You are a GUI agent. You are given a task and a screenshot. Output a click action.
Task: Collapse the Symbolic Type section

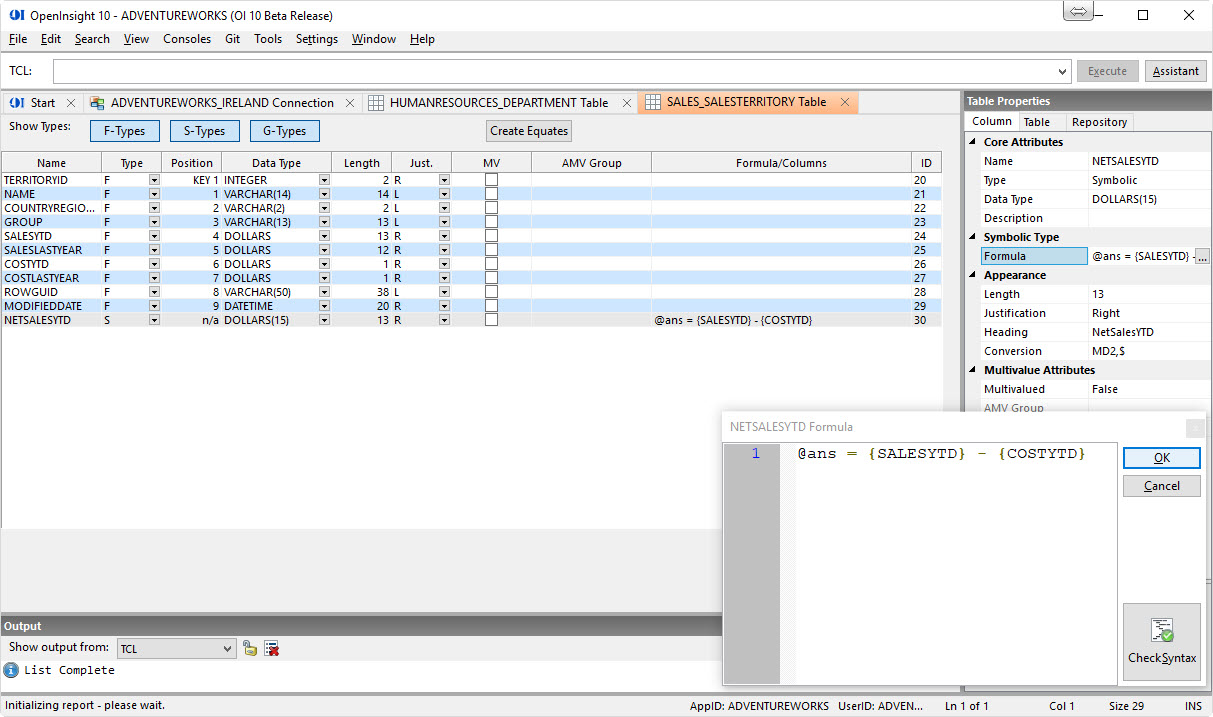pos(974,238)
